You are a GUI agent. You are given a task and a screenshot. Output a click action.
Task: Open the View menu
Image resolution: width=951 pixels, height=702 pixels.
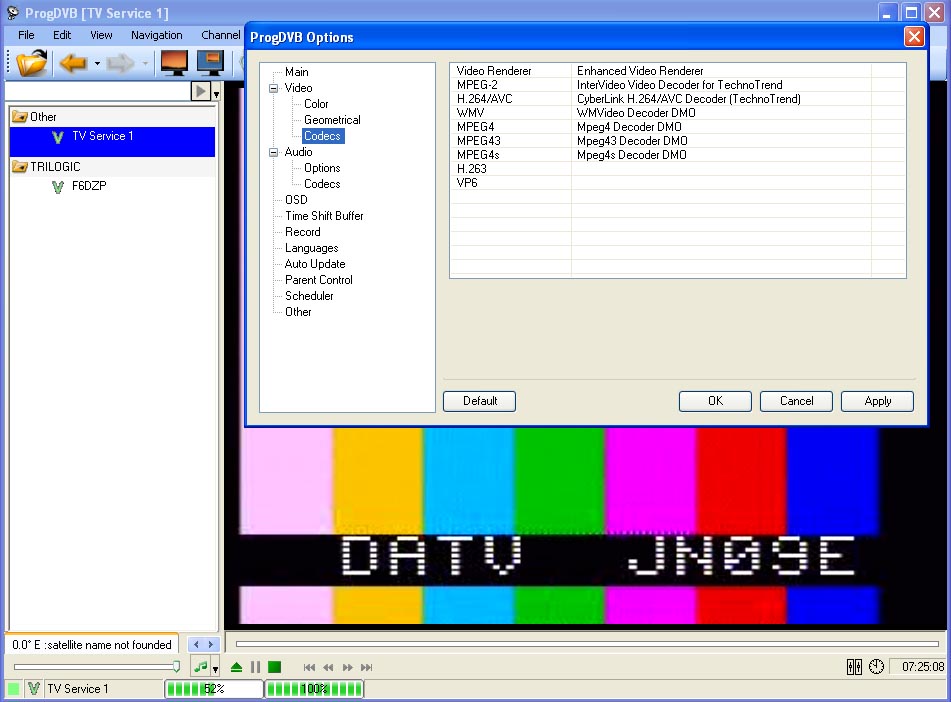tap(101, 35)
